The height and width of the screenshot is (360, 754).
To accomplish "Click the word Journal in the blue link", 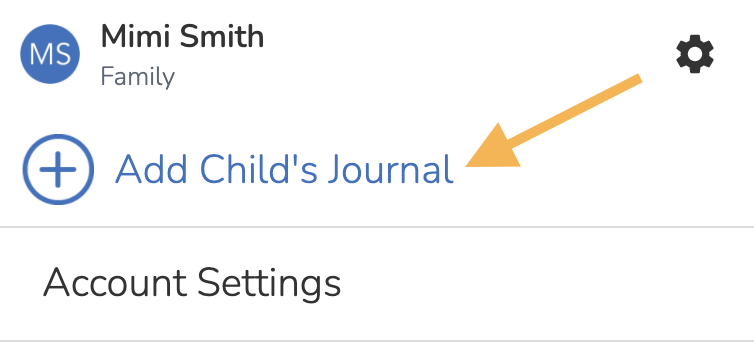I will pos(390,170).
